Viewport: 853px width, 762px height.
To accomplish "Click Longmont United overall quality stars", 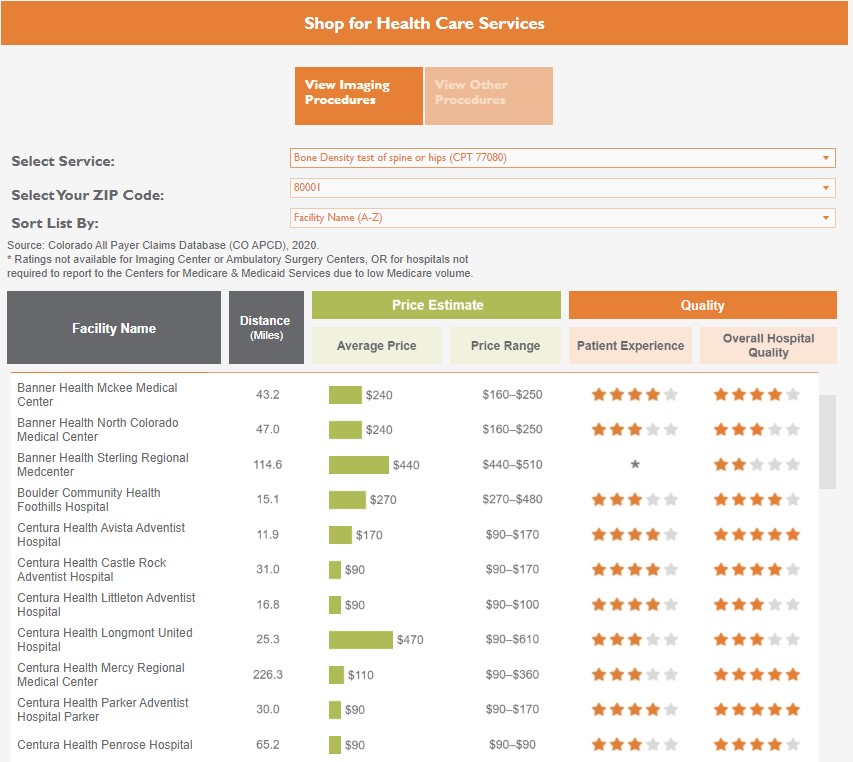I will pos(757,640).
